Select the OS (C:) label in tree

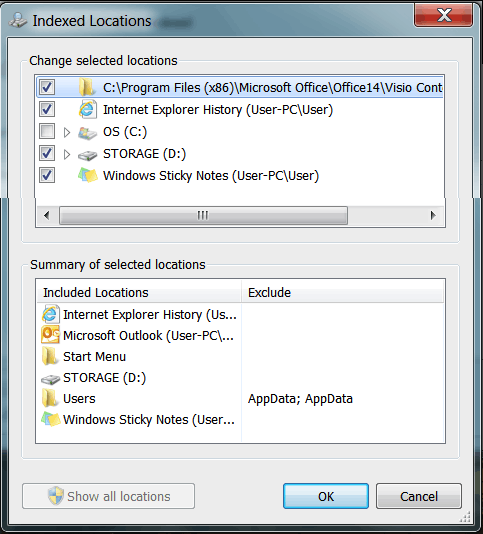pyautogui.click(x=125, y=132)
